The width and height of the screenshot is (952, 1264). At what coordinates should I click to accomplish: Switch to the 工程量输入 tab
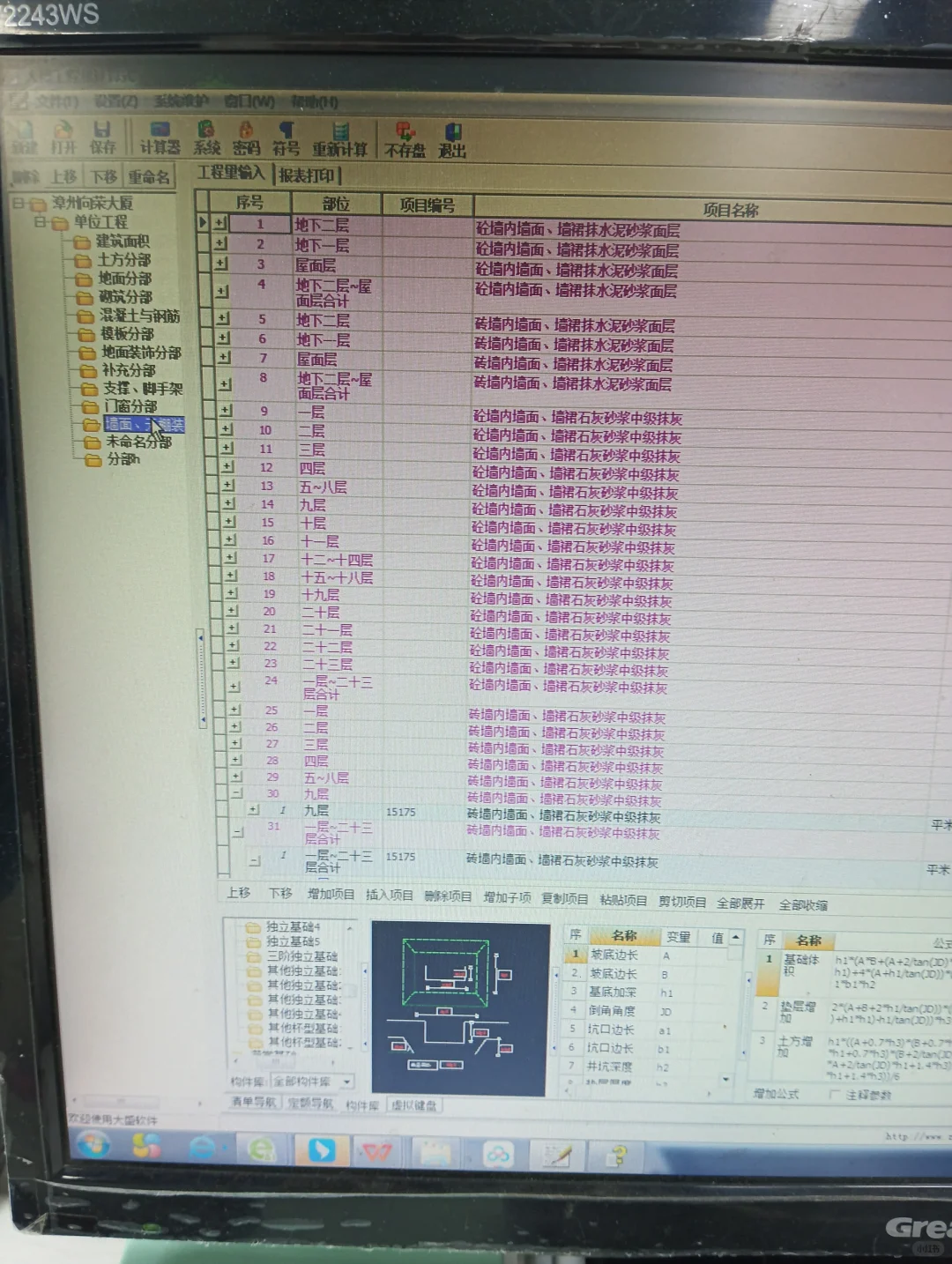(231, 173)
